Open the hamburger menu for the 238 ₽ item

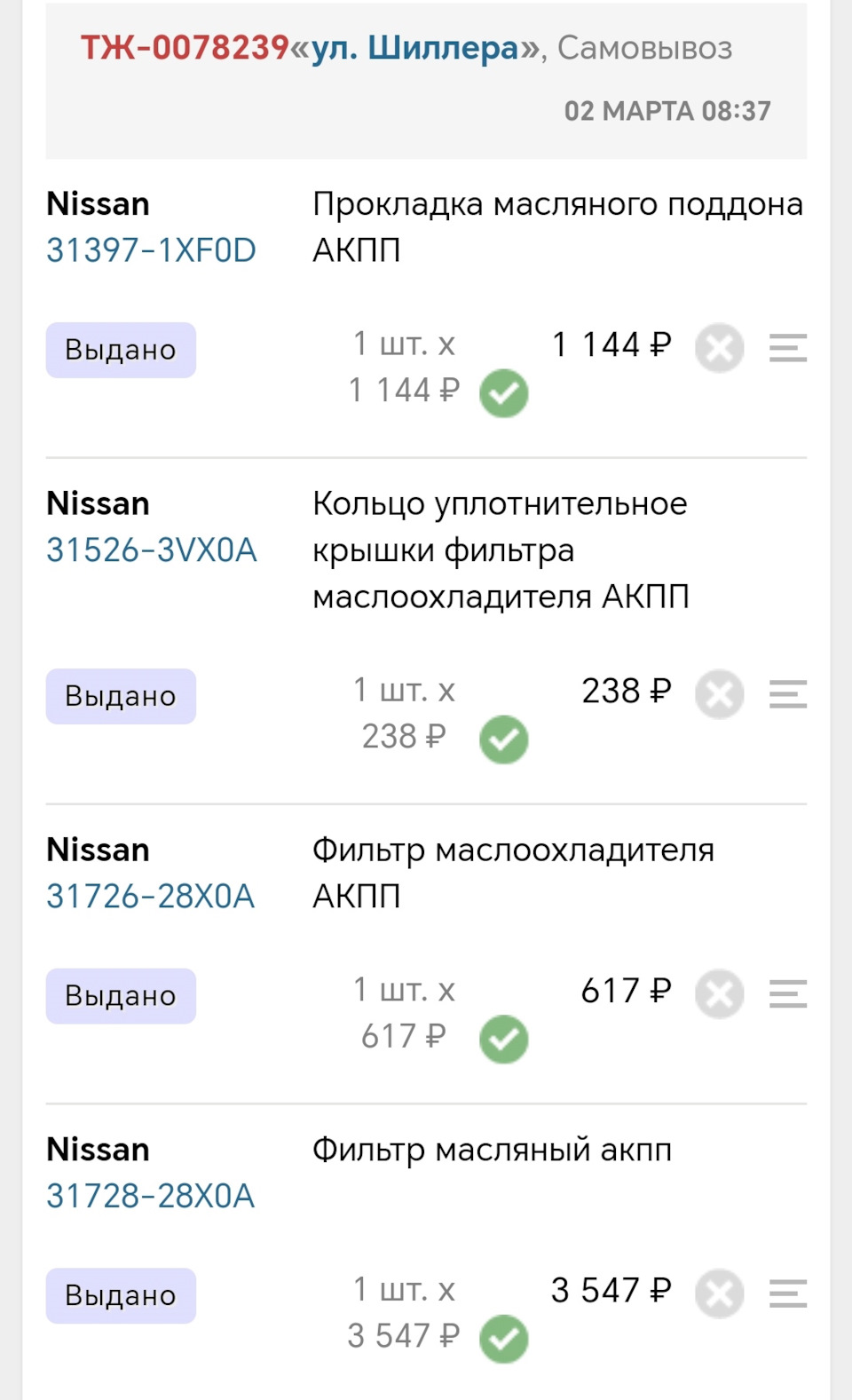click(787, 694)
